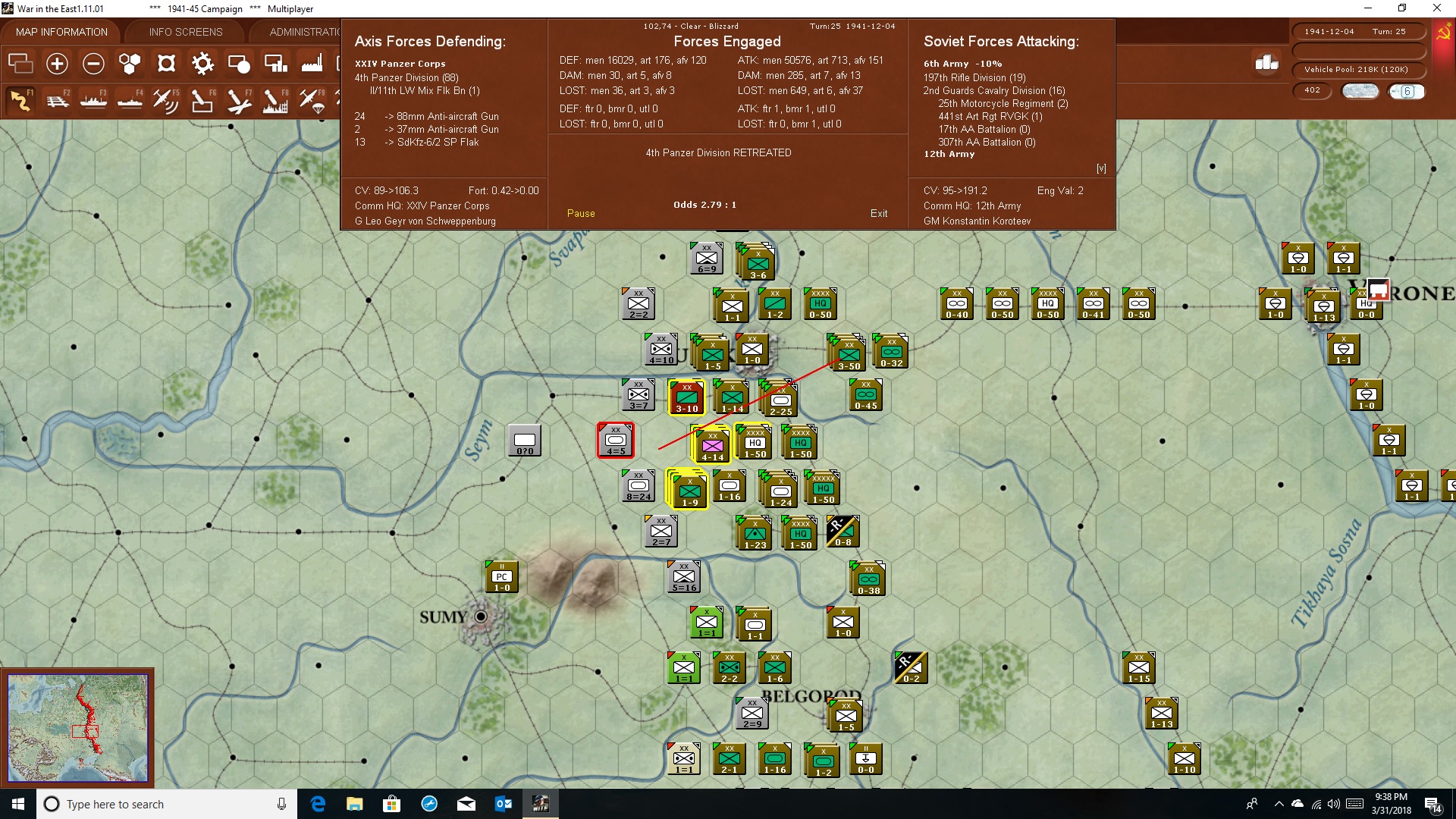
Task: Open Outlook from taskbar
Action: (x=503, y=804)
